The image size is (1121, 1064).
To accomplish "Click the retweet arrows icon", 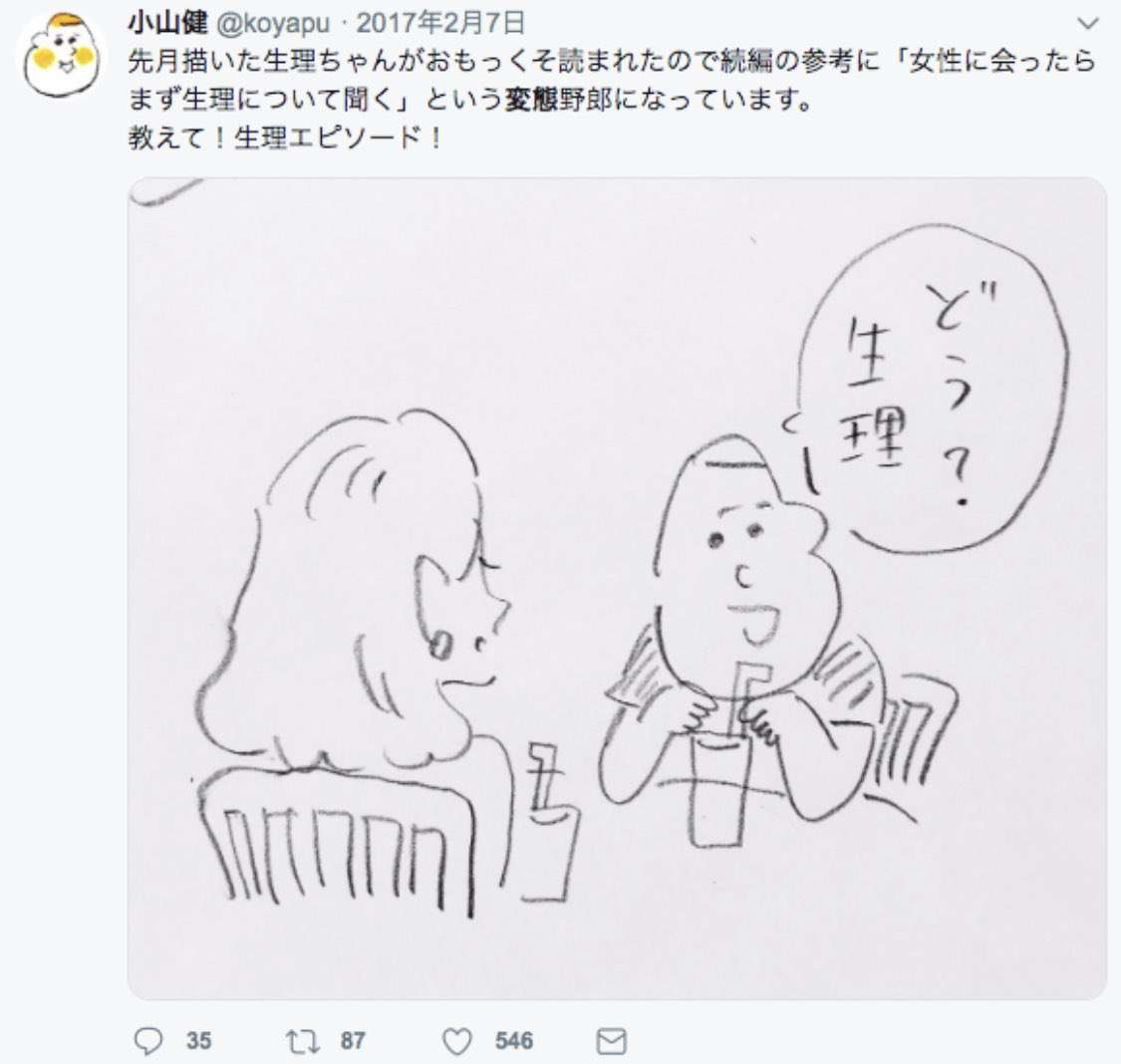I will click(302, 1041).
